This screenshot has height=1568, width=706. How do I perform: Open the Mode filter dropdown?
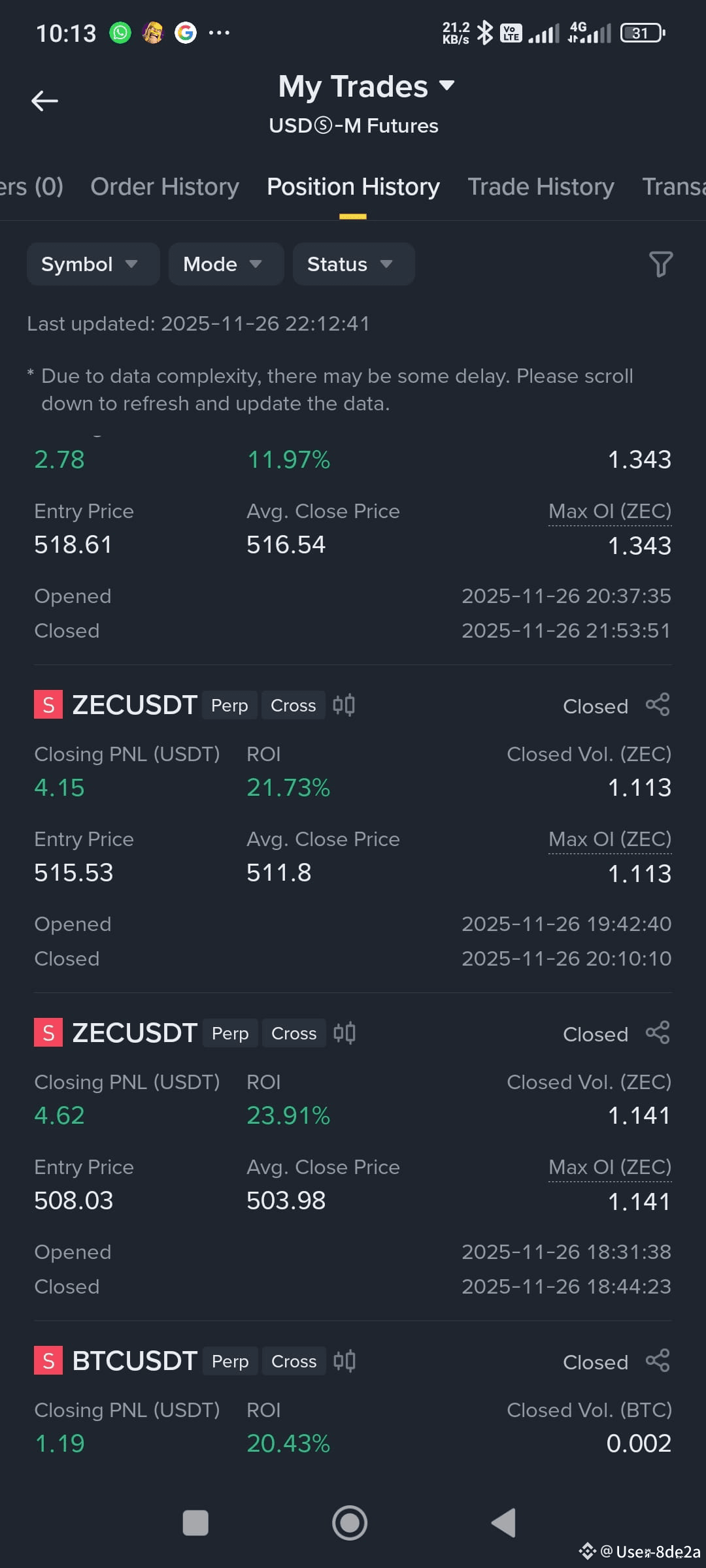[x=226, y=264]
